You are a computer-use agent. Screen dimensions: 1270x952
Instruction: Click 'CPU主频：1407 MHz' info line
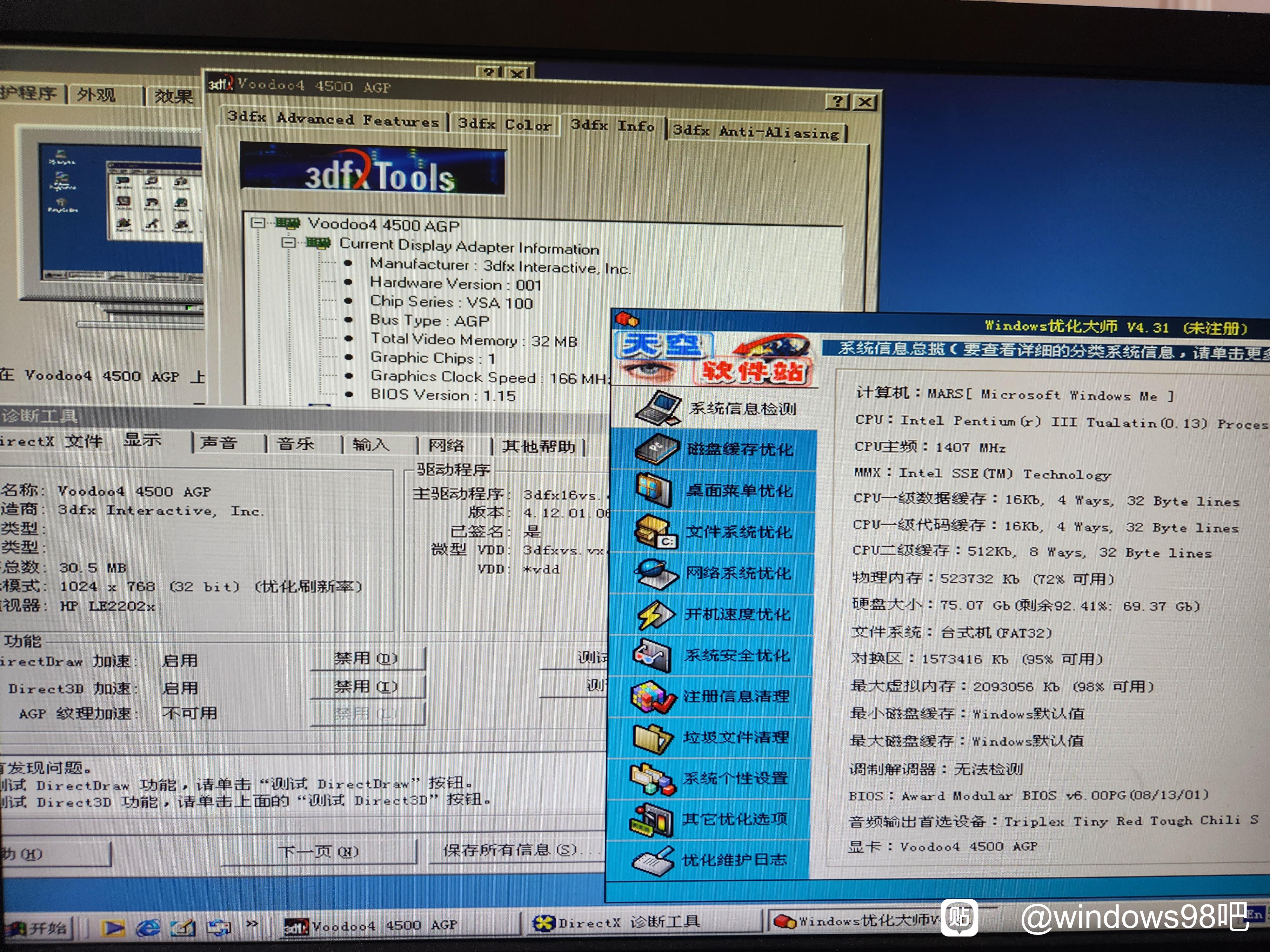click(930, 447)
